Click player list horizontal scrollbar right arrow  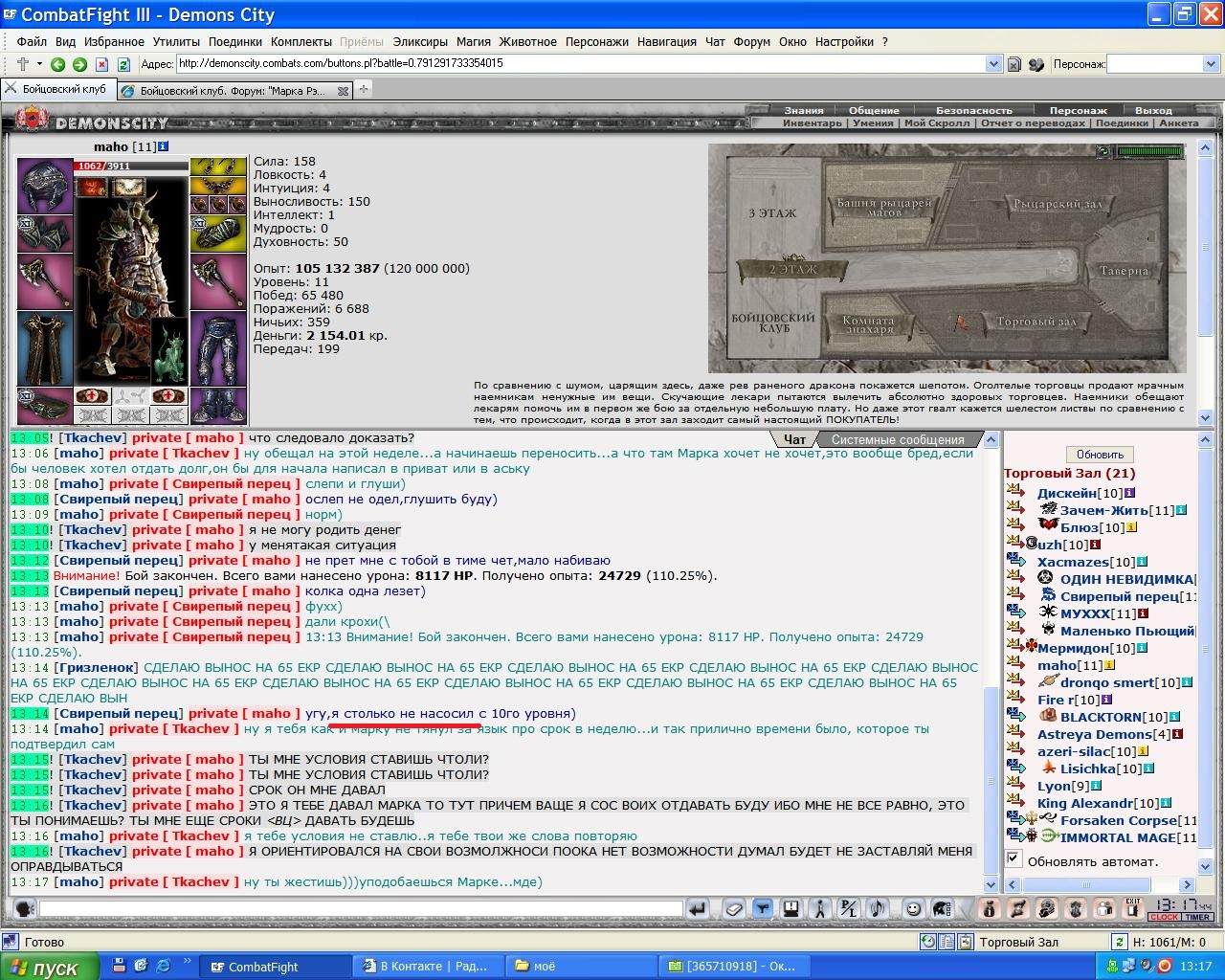pos(1187,885)
